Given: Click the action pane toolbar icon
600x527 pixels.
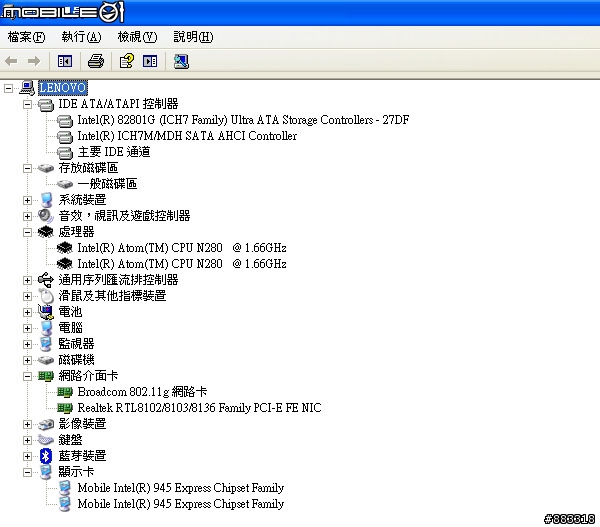Looking at the screenshot, I should pyautogui.click(x=150, y=61).
